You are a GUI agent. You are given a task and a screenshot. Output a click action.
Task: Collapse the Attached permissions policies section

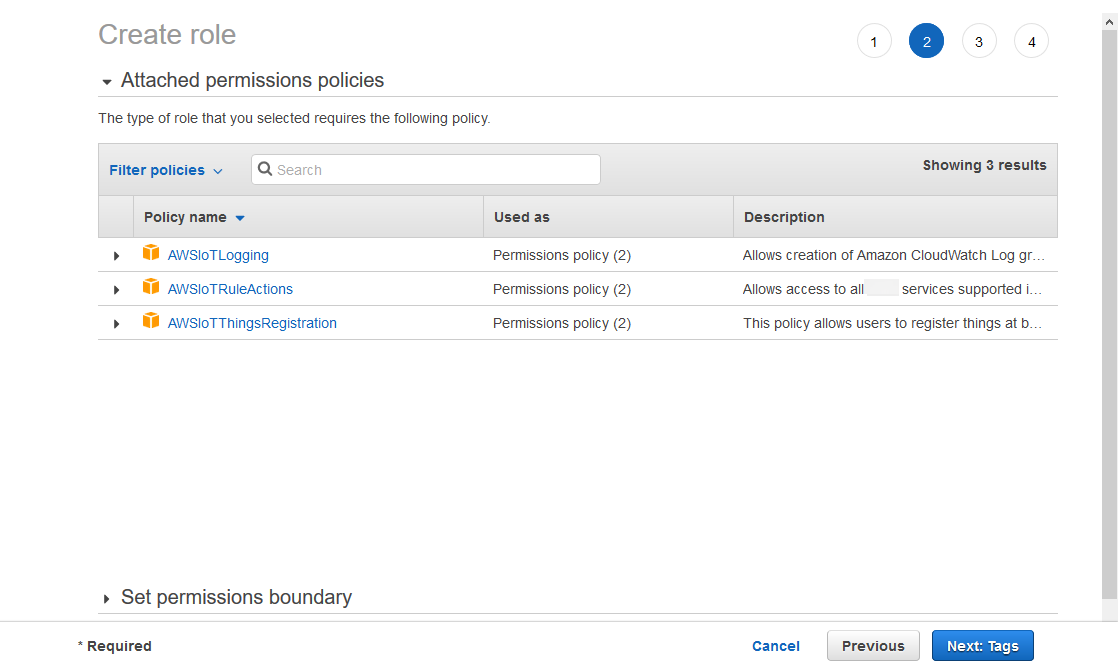coord(107,82)
